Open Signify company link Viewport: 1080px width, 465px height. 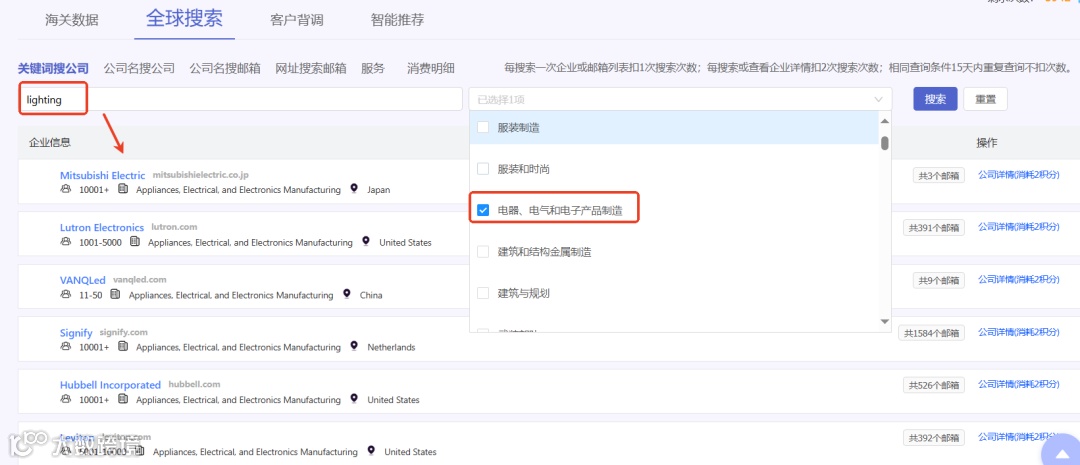pos(76,333)
